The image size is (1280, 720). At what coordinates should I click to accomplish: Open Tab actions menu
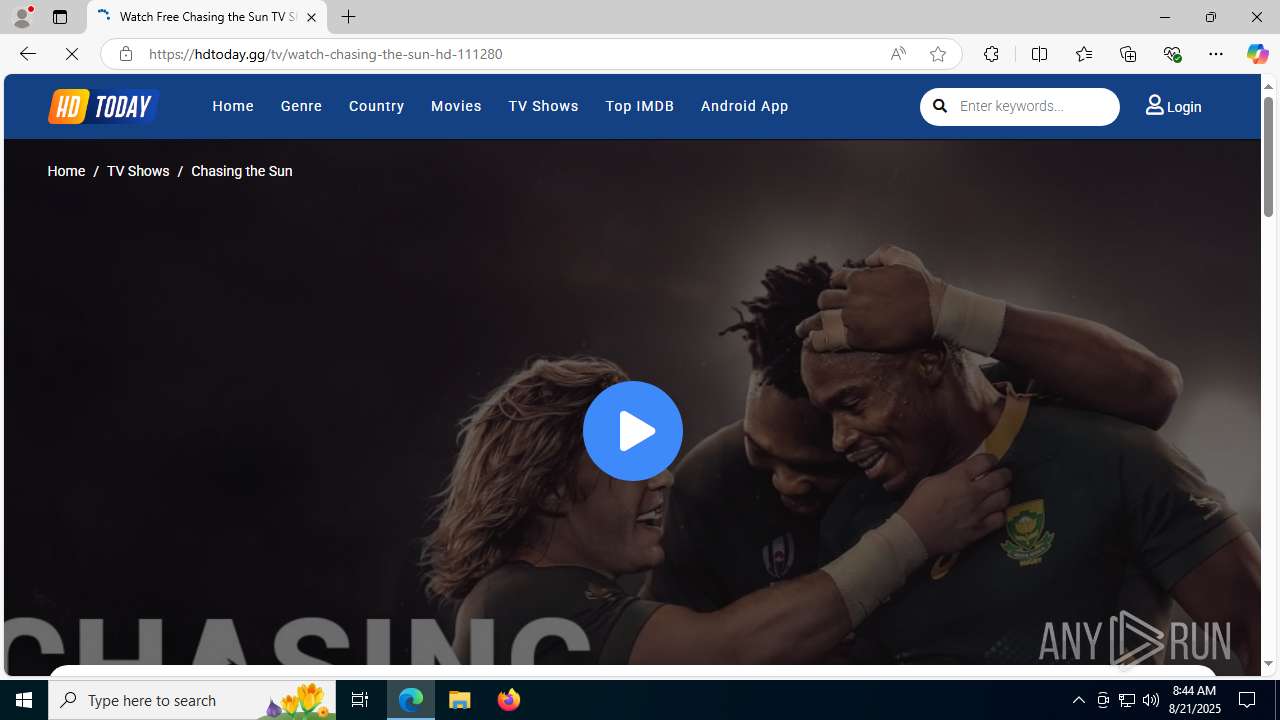[60, 17]
